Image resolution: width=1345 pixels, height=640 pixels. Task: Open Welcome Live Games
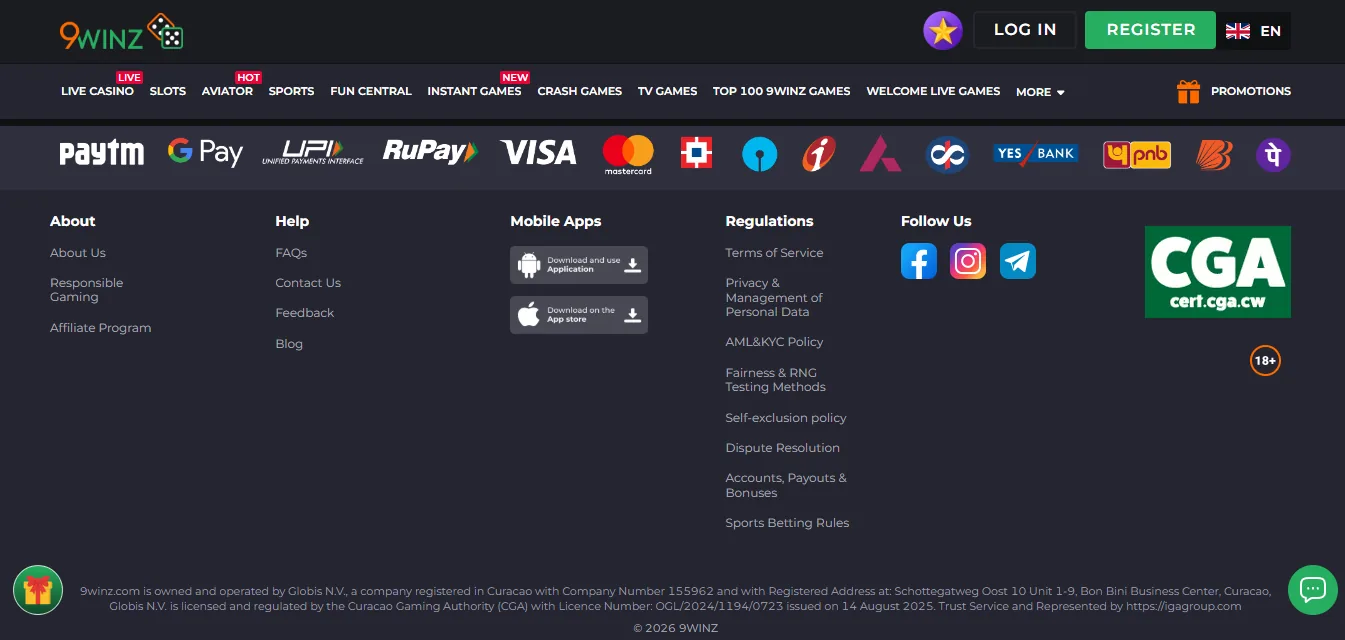coord(933,91)
